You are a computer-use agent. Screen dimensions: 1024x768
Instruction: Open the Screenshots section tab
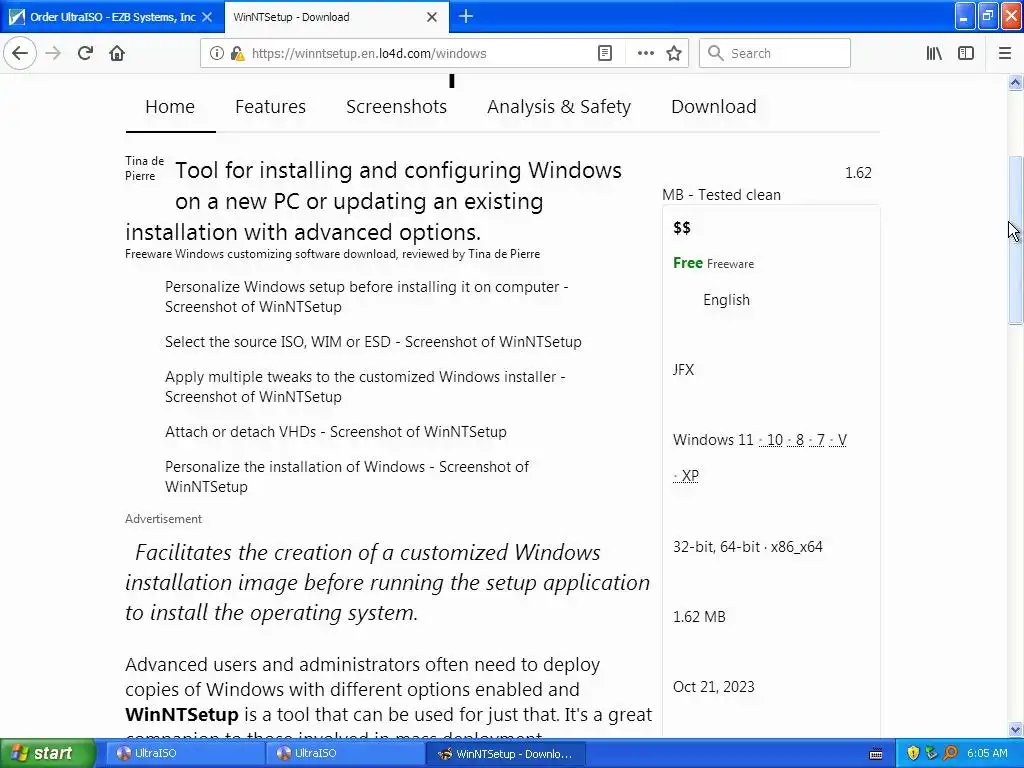396,106
